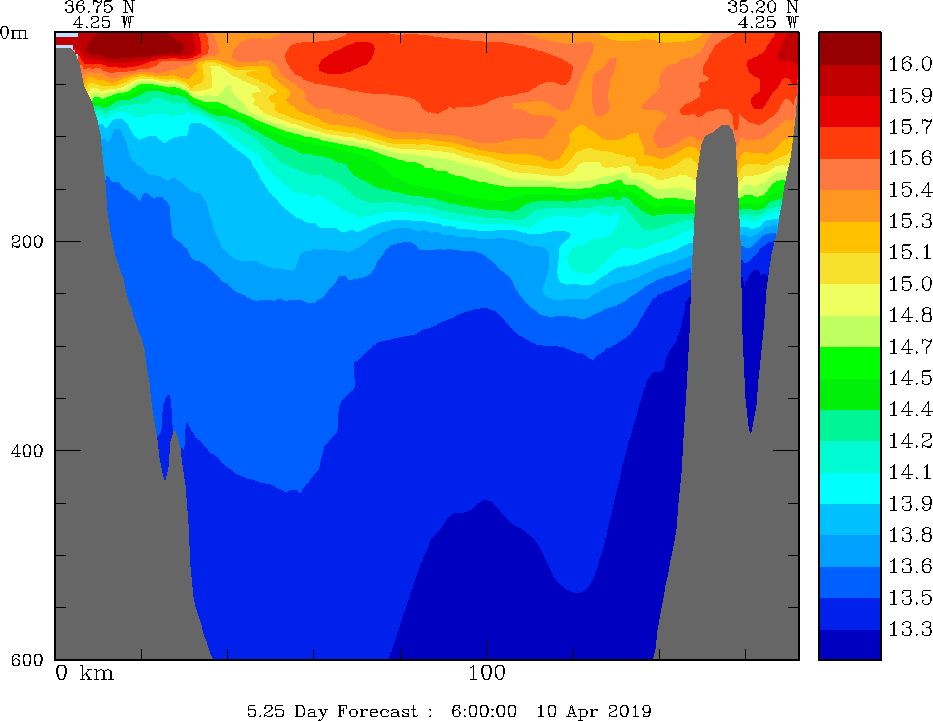The height and width of the screenshot is (721, 933).
Task: Select colorbar band between 14.4 and 14.2
Action: coord(849,425)
